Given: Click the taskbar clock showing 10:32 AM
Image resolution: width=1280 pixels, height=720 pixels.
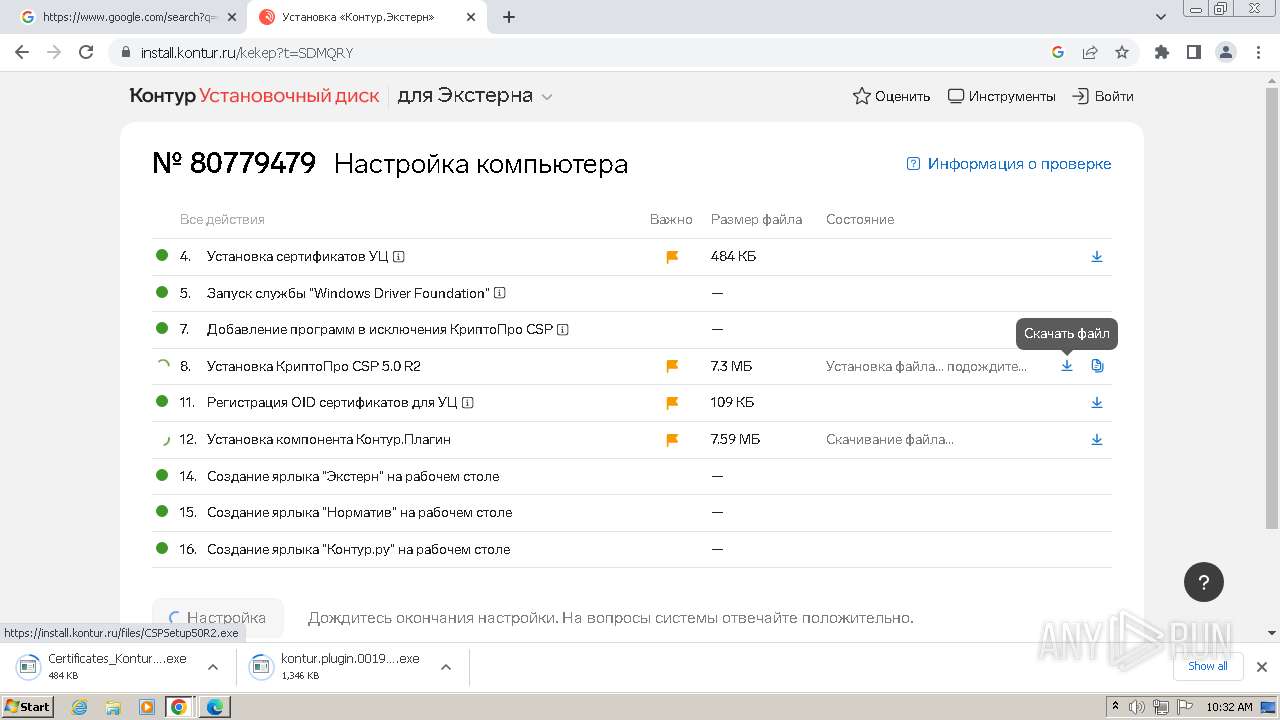Looking at the screenshot, I should pos(1229,707).
